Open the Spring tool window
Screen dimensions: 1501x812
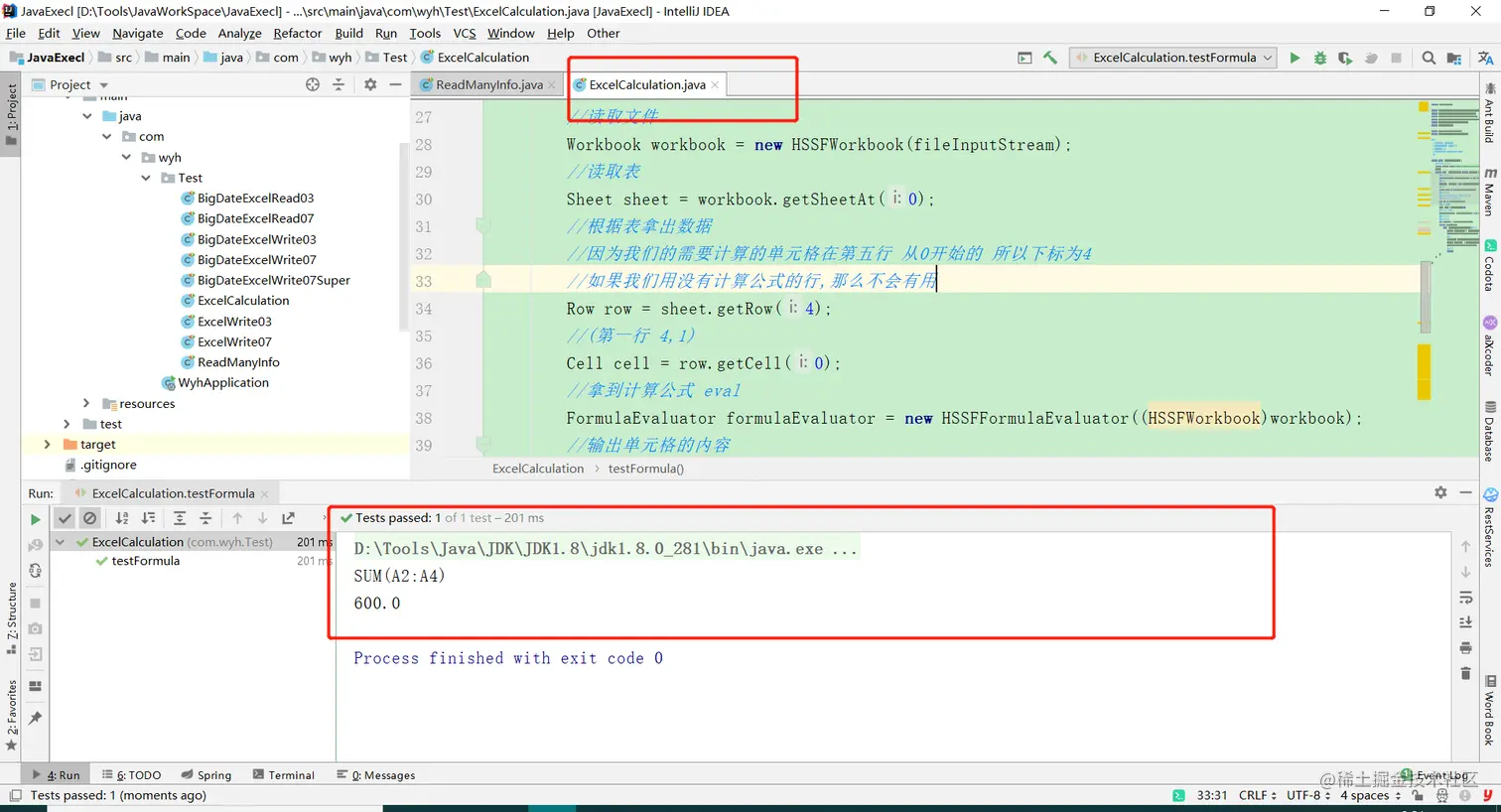206,775
